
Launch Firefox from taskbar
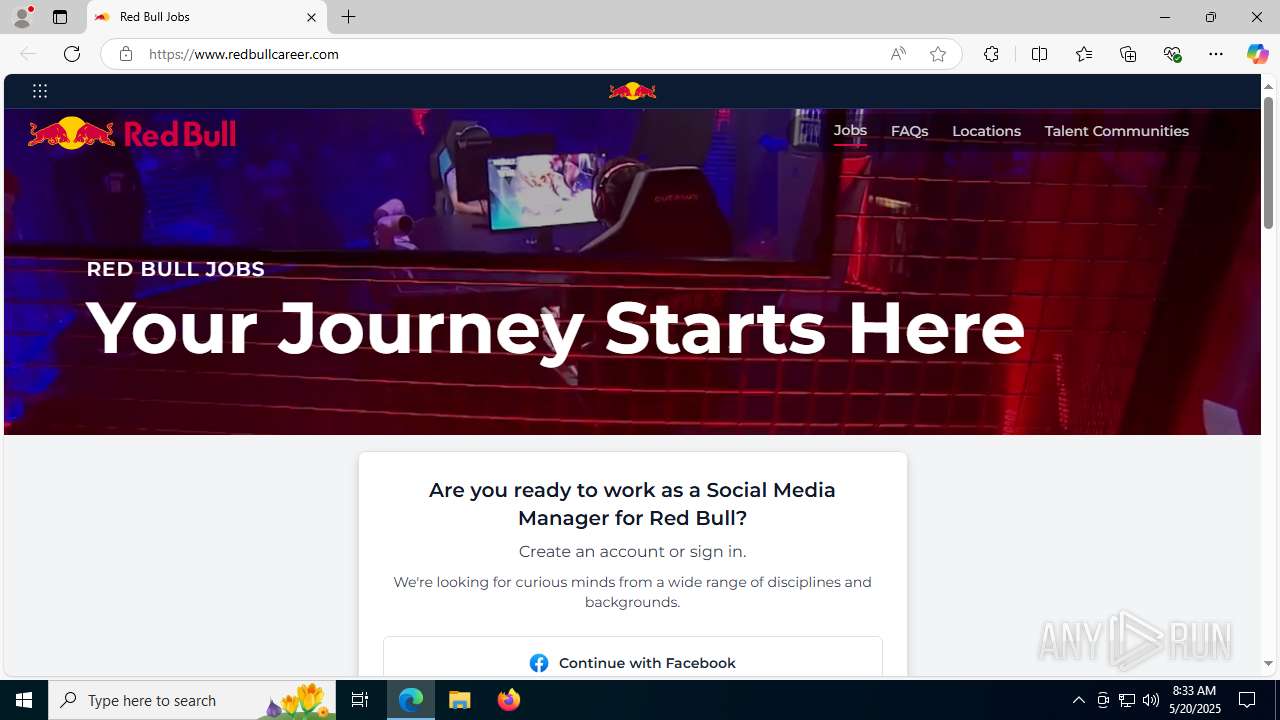(509, 700)
